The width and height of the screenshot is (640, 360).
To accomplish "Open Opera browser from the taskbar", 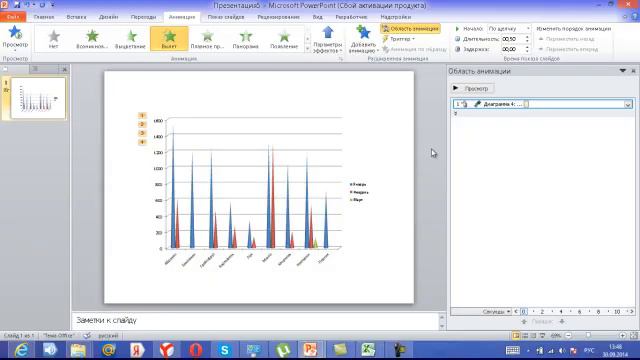I will [x=196, y=350].
